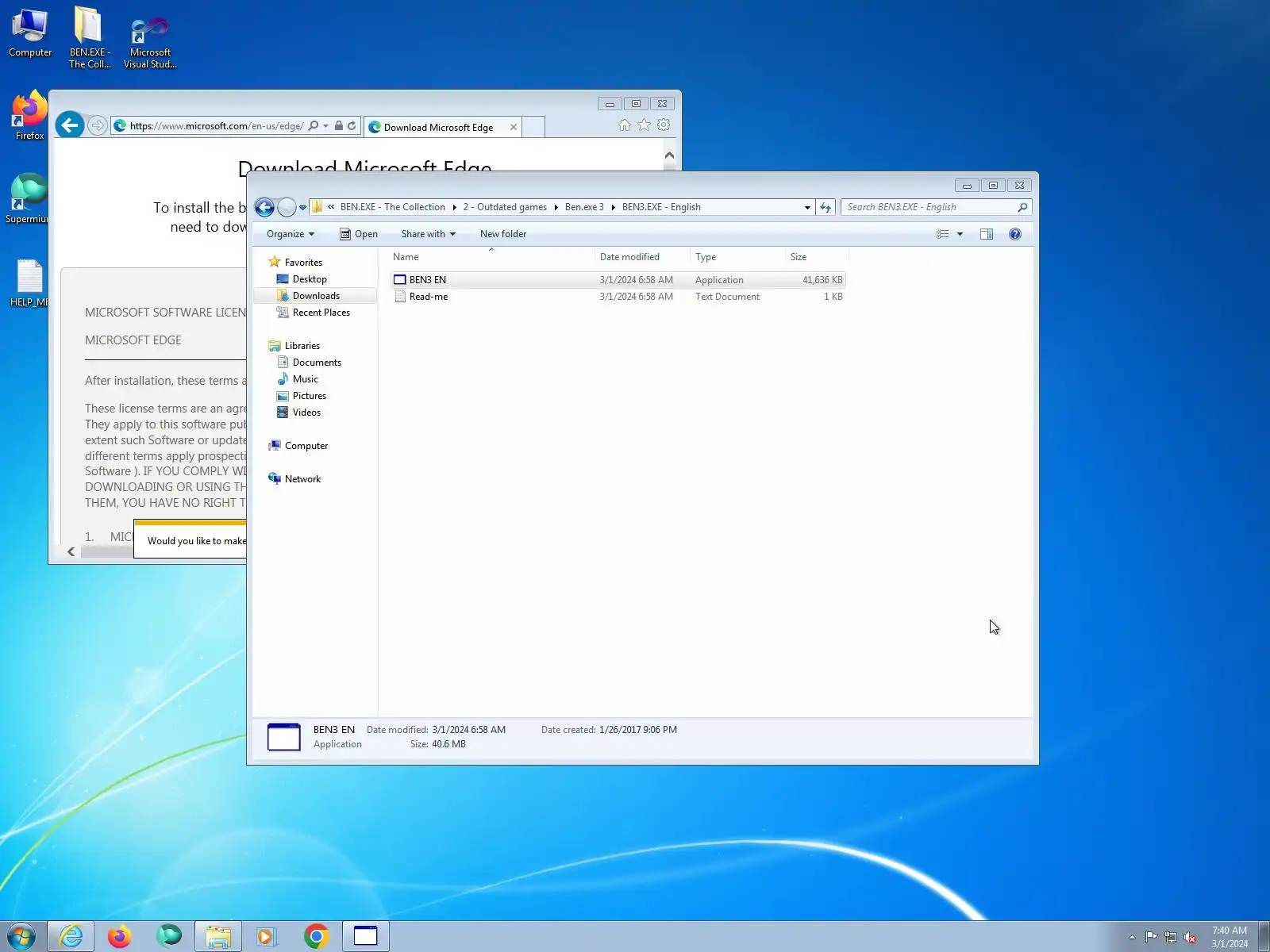Image resolution: width=1270 pixels, height=952 pixels.
Task: Click the Explorer back arrow button
Action: (264, 207)
